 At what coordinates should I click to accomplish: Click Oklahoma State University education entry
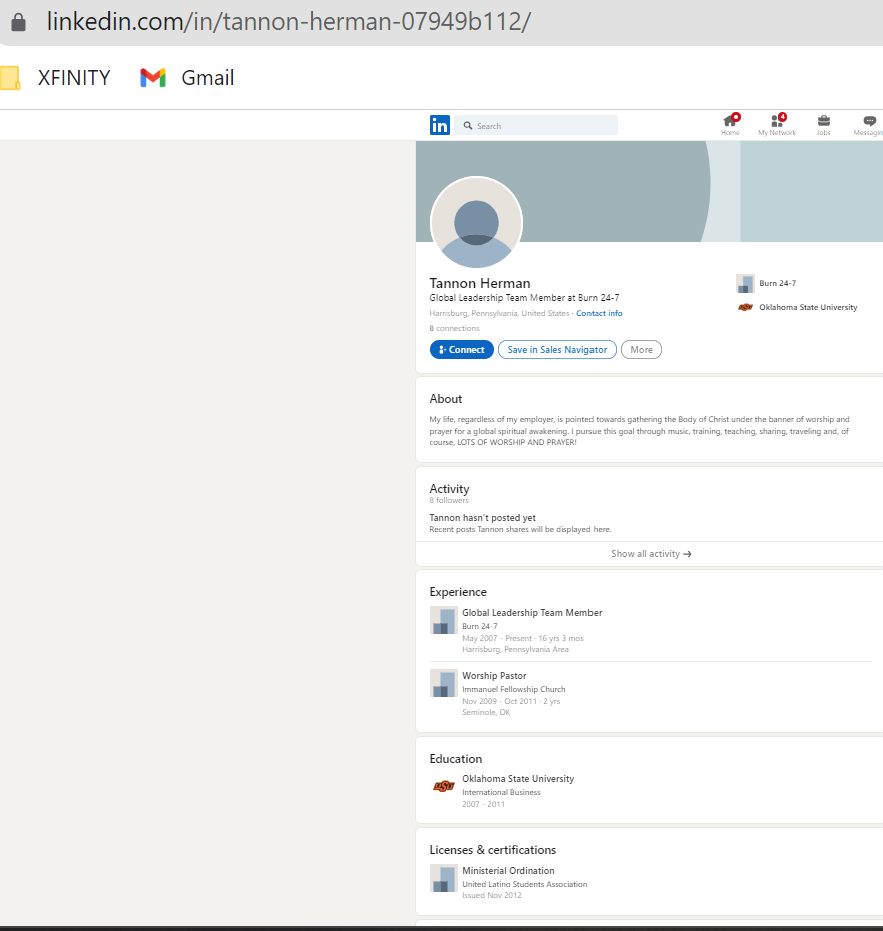coord(518,778)
